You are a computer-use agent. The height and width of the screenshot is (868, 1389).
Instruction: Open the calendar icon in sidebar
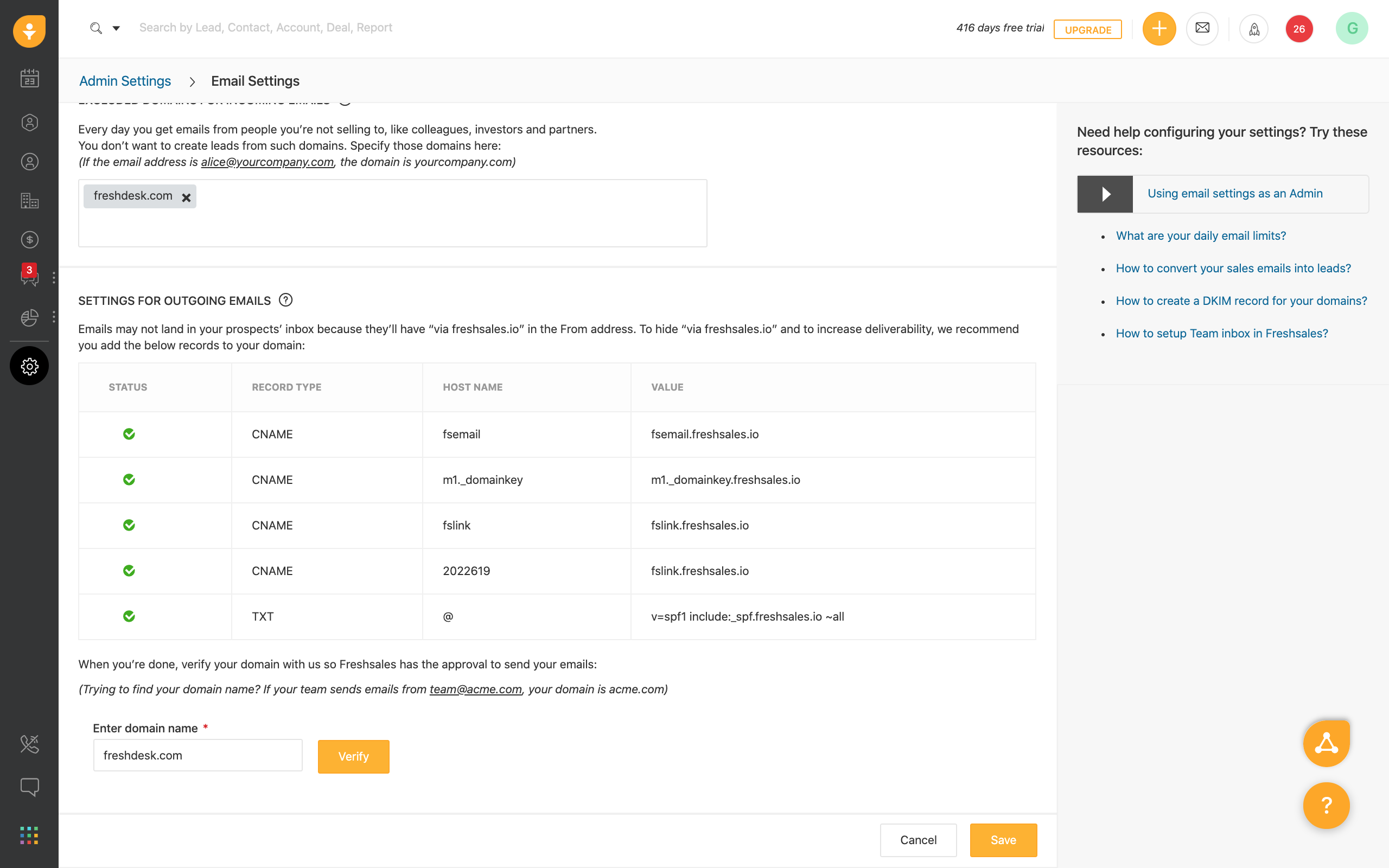[x=29, y=78]
